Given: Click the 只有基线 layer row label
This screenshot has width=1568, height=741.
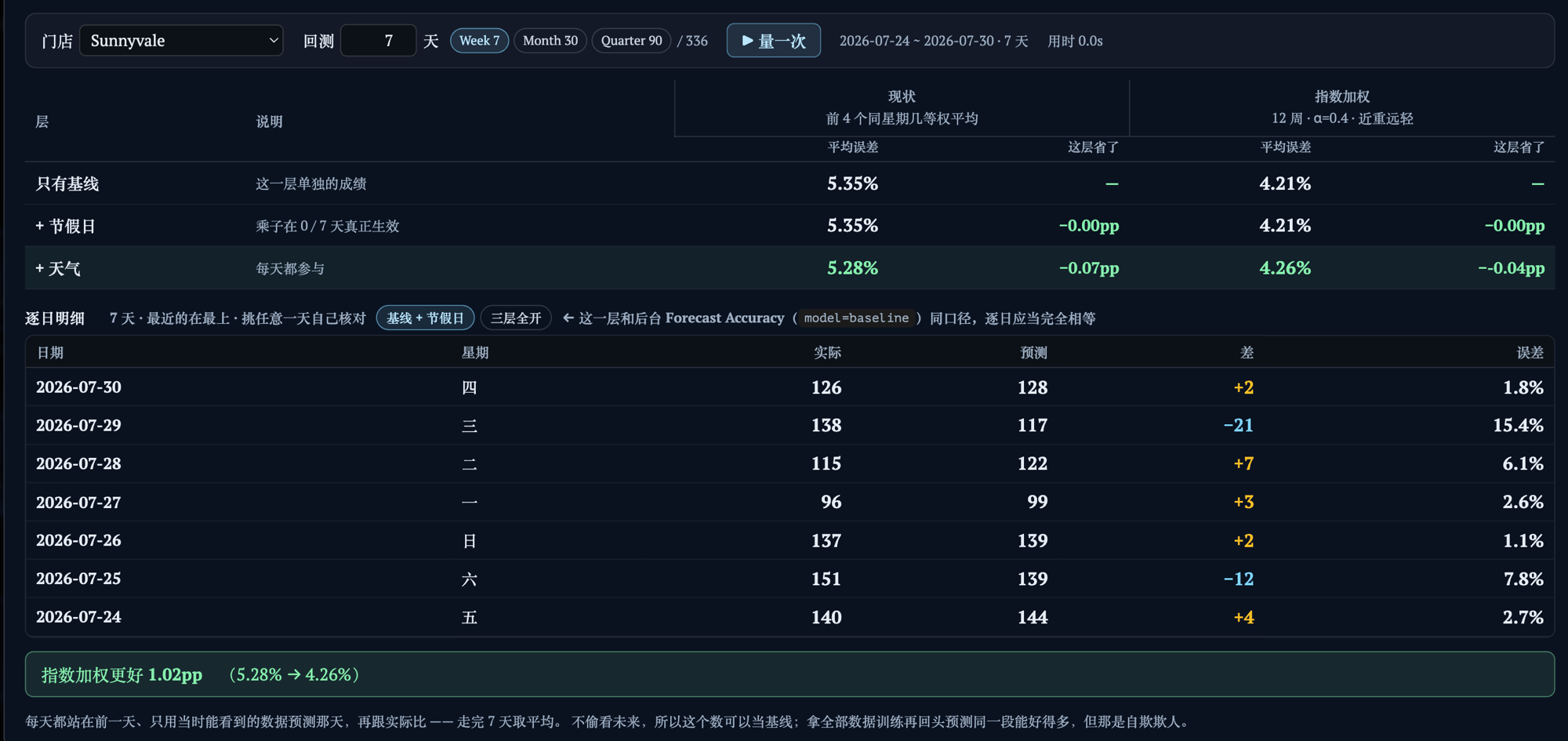Looking at the screenshot, I should [67, 183].
